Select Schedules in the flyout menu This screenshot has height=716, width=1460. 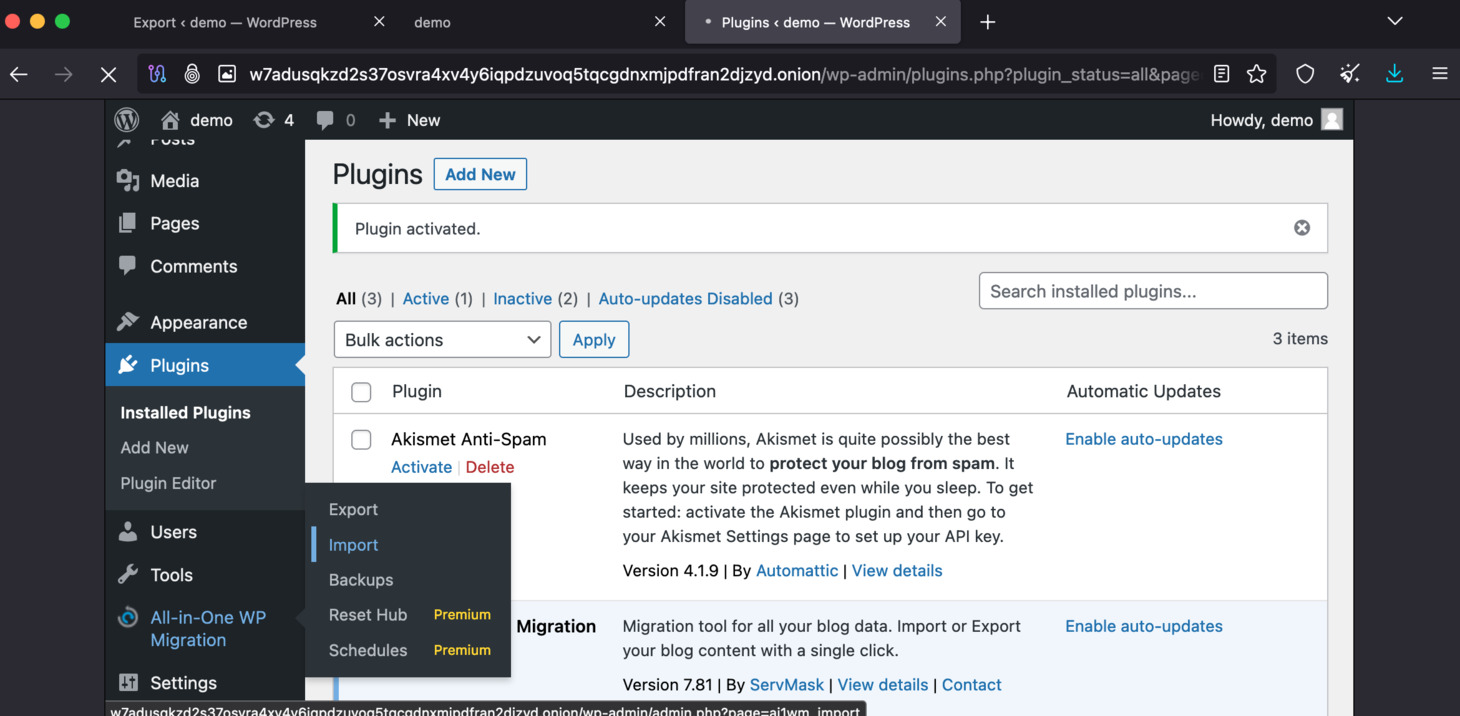(368, 650)
